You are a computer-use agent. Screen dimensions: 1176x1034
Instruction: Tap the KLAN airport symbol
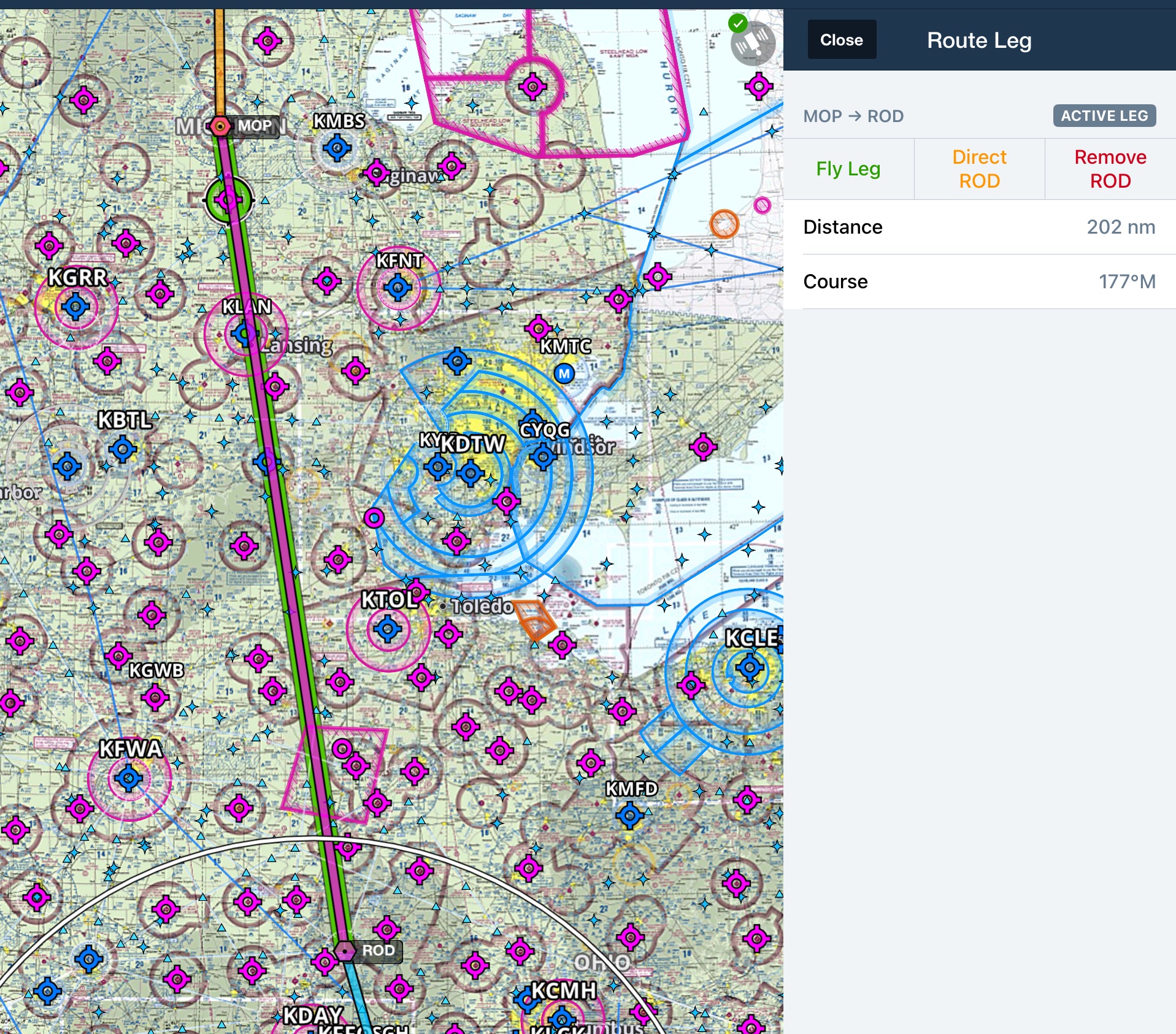[245, 334]
